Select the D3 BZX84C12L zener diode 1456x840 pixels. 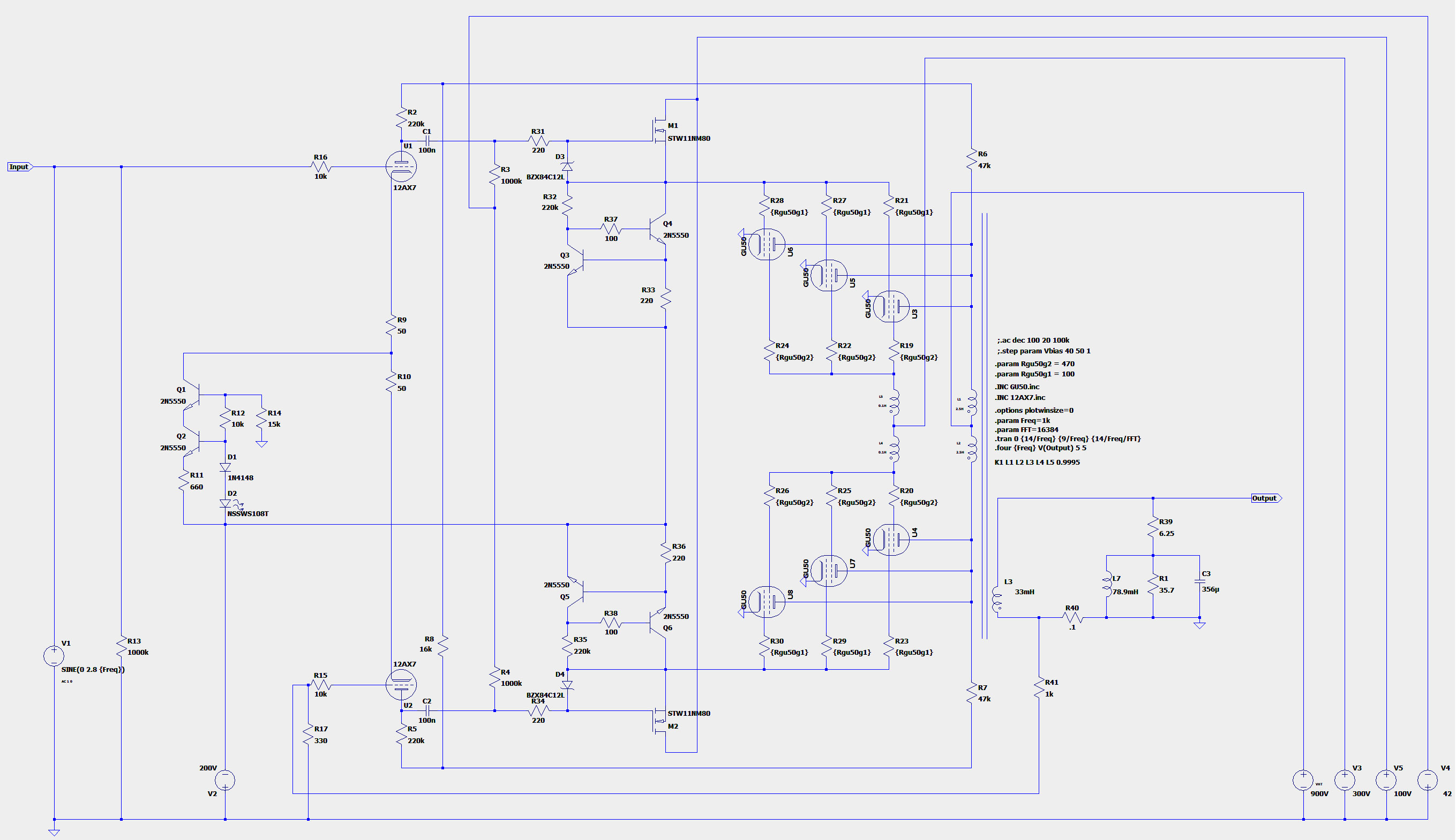(567, 167)
